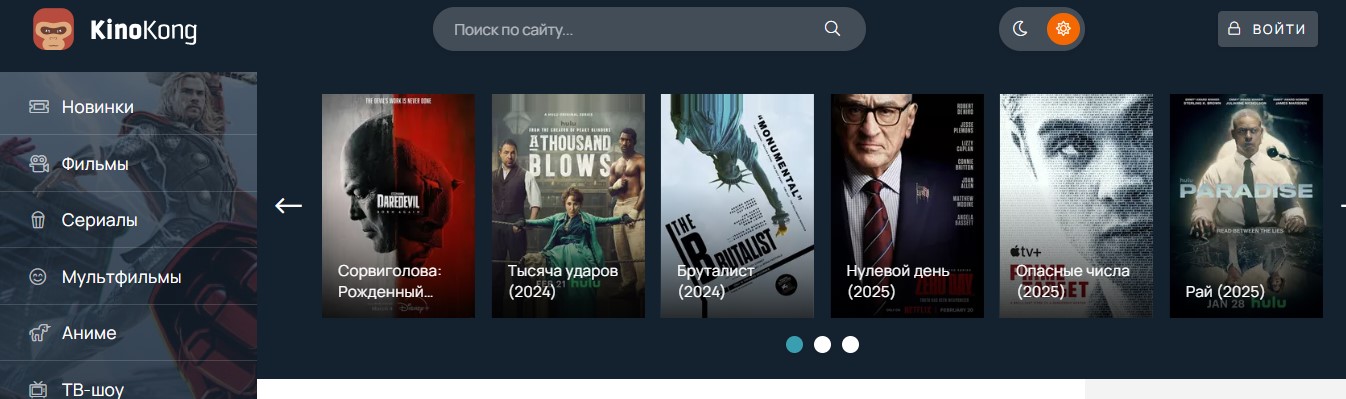
Task: Select the third carousel page dot
Action: (x=850, y=344)
